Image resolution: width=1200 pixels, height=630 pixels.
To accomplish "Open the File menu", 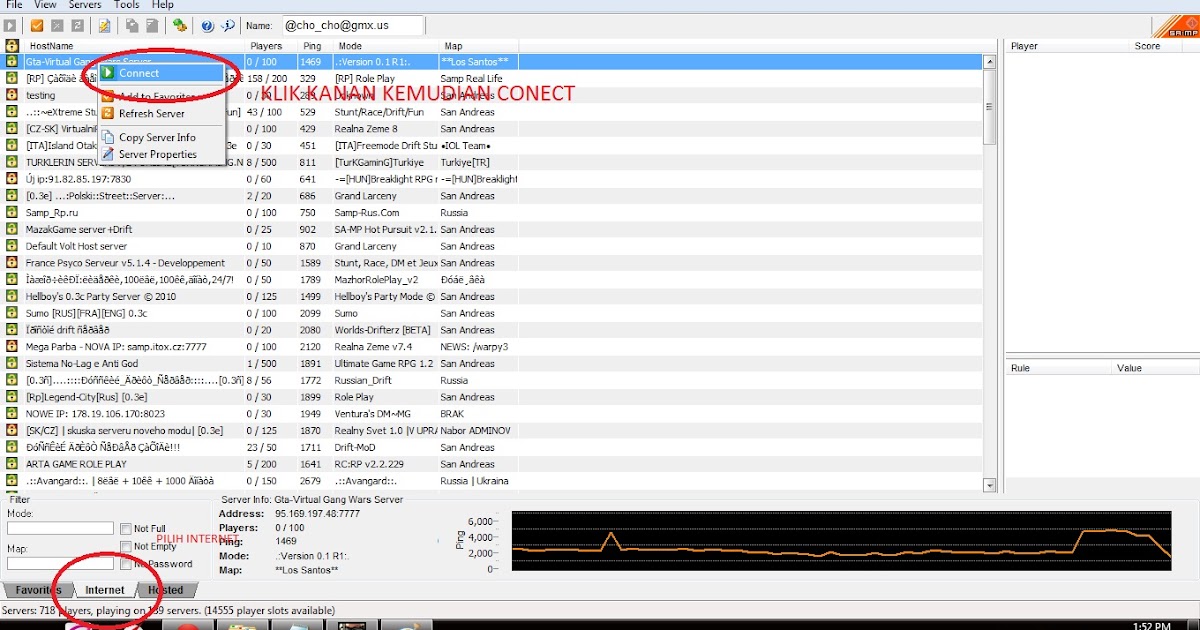I will tap(14, 5).
